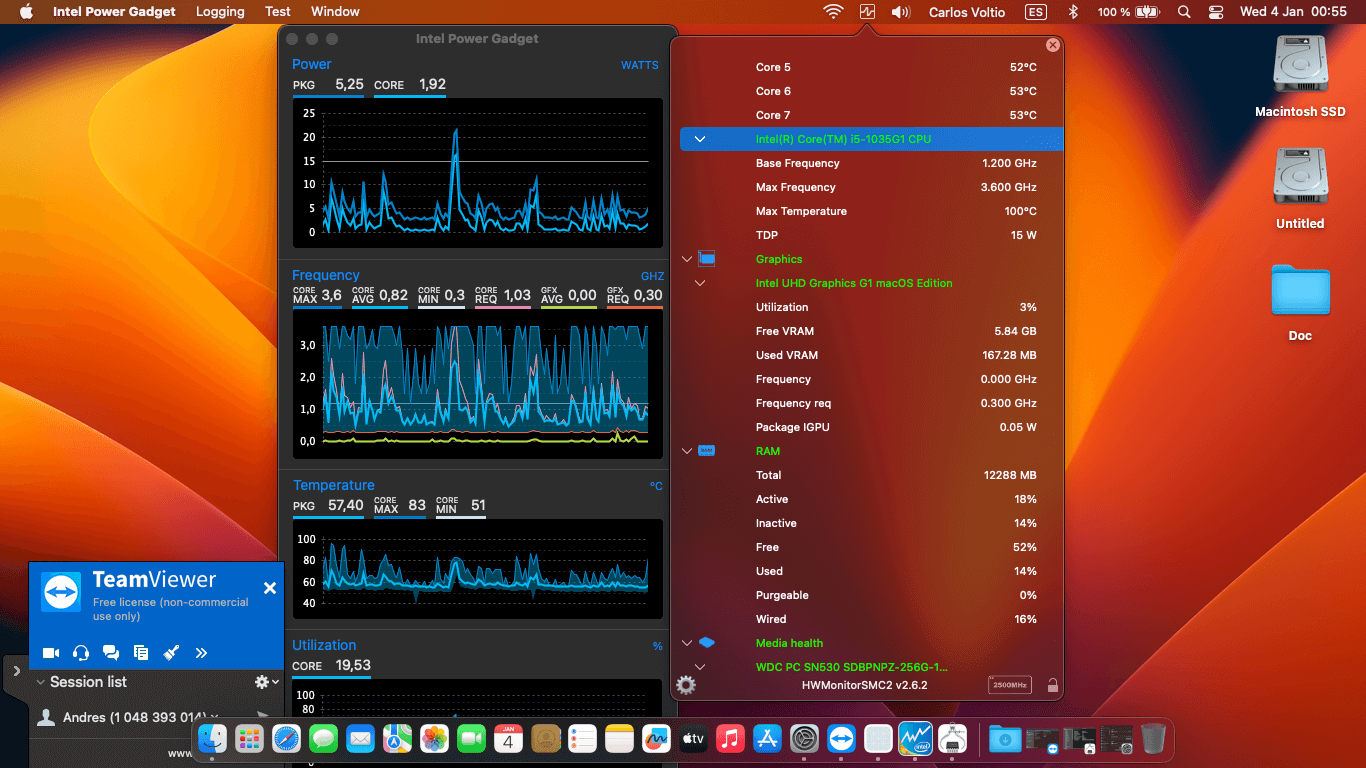Click the 2500MHz frequency badge
Viewport: 1366px width, 768px height.
tap(1010, 686)
